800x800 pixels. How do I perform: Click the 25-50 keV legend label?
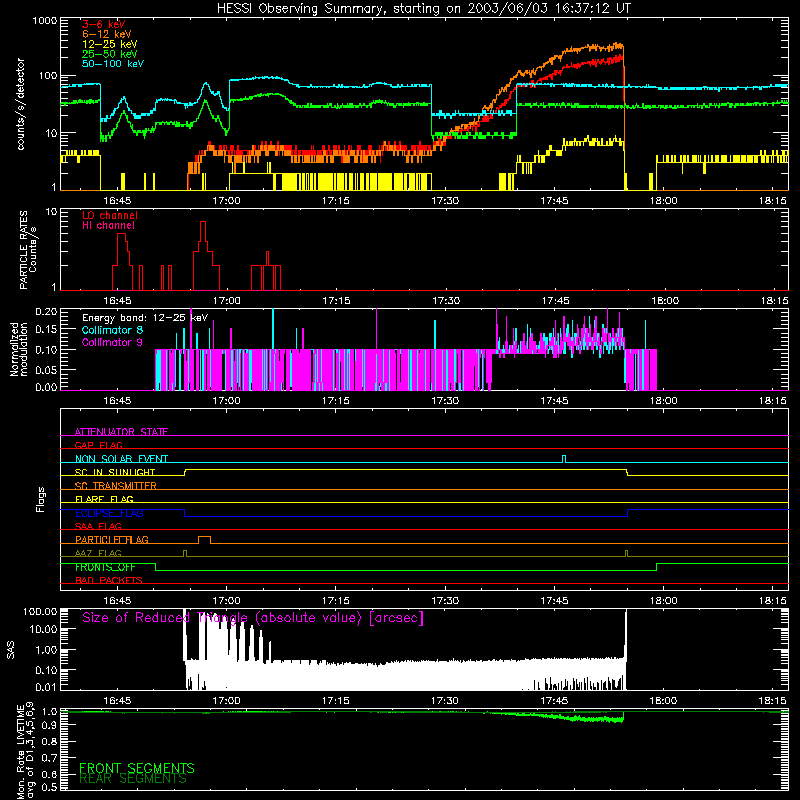[x=110, y=54]
